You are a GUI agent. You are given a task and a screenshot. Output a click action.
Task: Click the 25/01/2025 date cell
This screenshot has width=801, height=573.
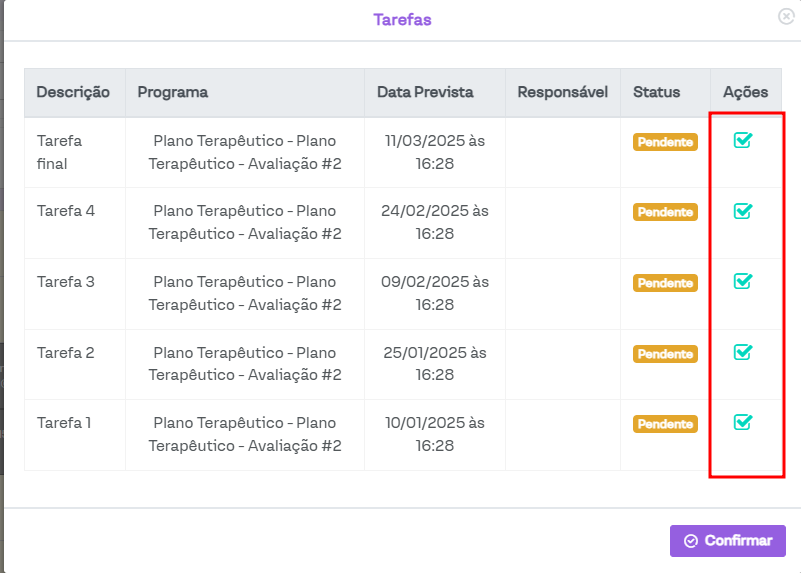coord(435,364)
